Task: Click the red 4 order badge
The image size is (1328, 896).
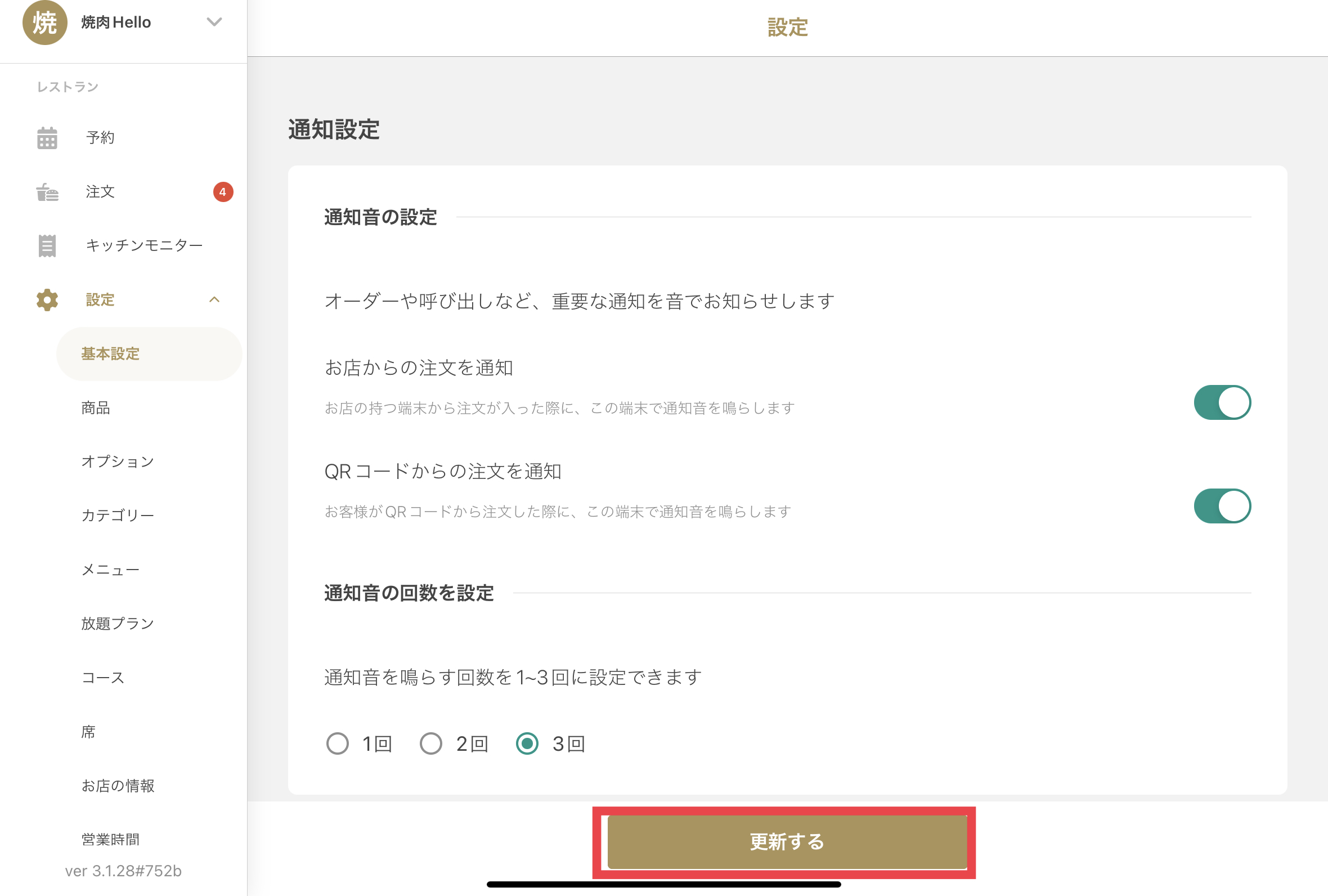Action: click(x=223, y=192)
